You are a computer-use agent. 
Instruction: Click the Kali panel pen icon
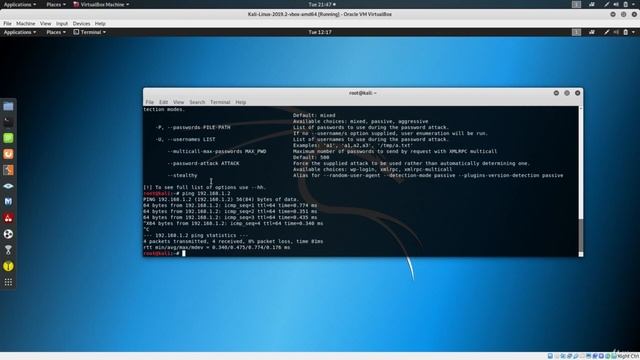[x=607, y=32]
